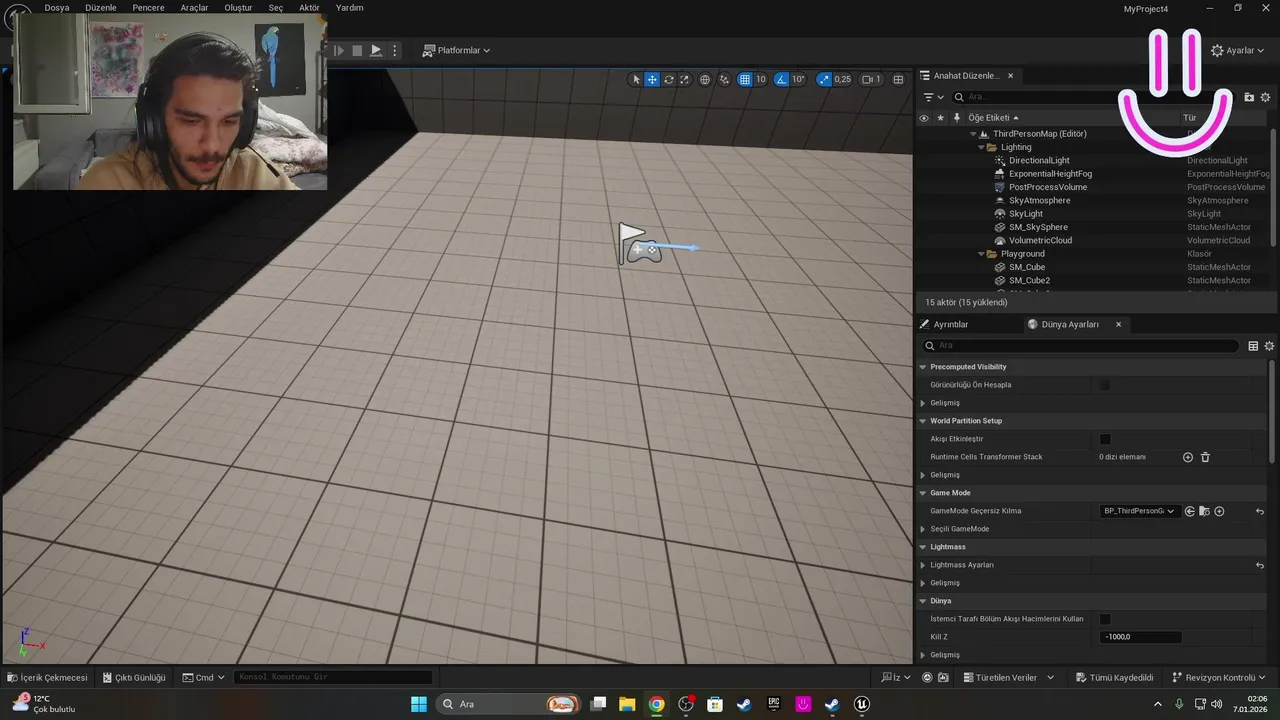Activate the translate move gizmo tool
Image resolution: width=1280 pixels, height=720 pixels.
[652, 79]
